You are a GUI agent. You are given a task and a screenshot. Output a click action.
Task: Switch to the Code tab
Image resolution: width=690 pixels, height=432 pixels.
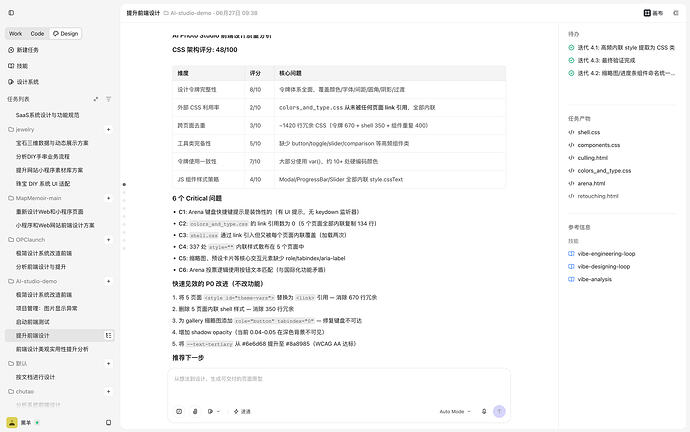(x=37, y=33)
